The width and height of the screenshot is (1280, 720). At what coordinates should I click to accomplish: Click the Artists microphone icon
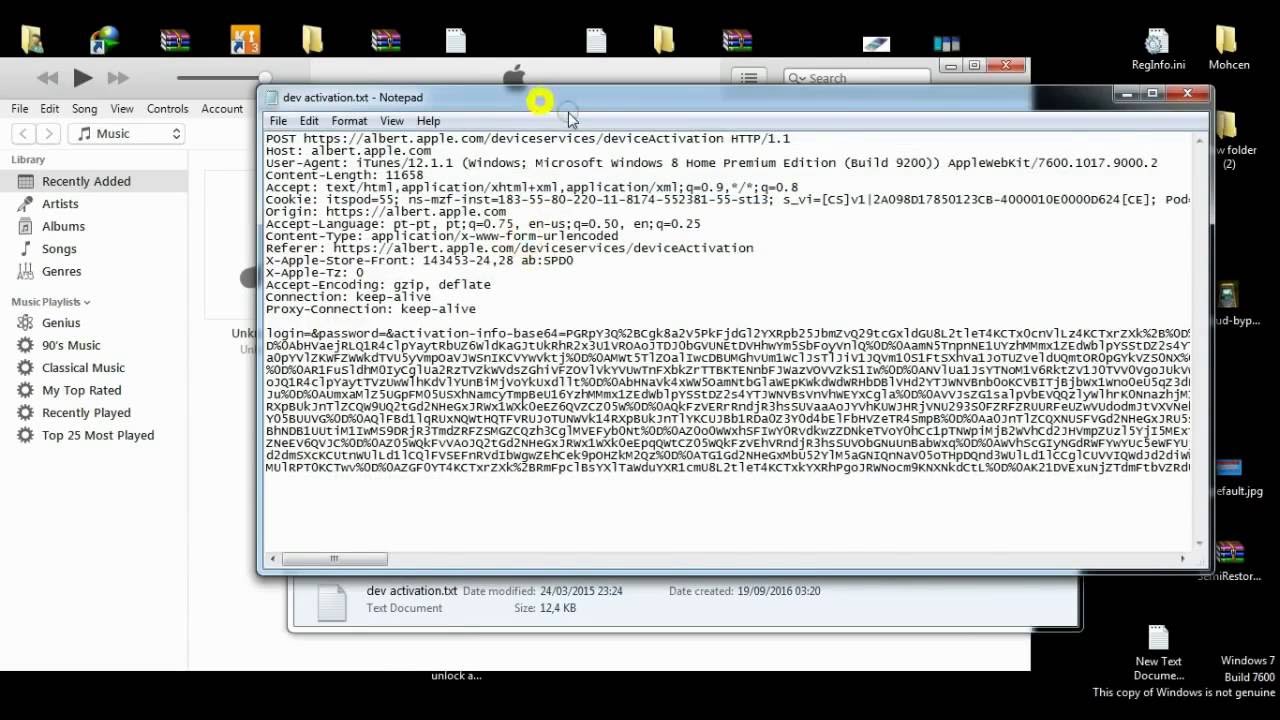(25, 203)
